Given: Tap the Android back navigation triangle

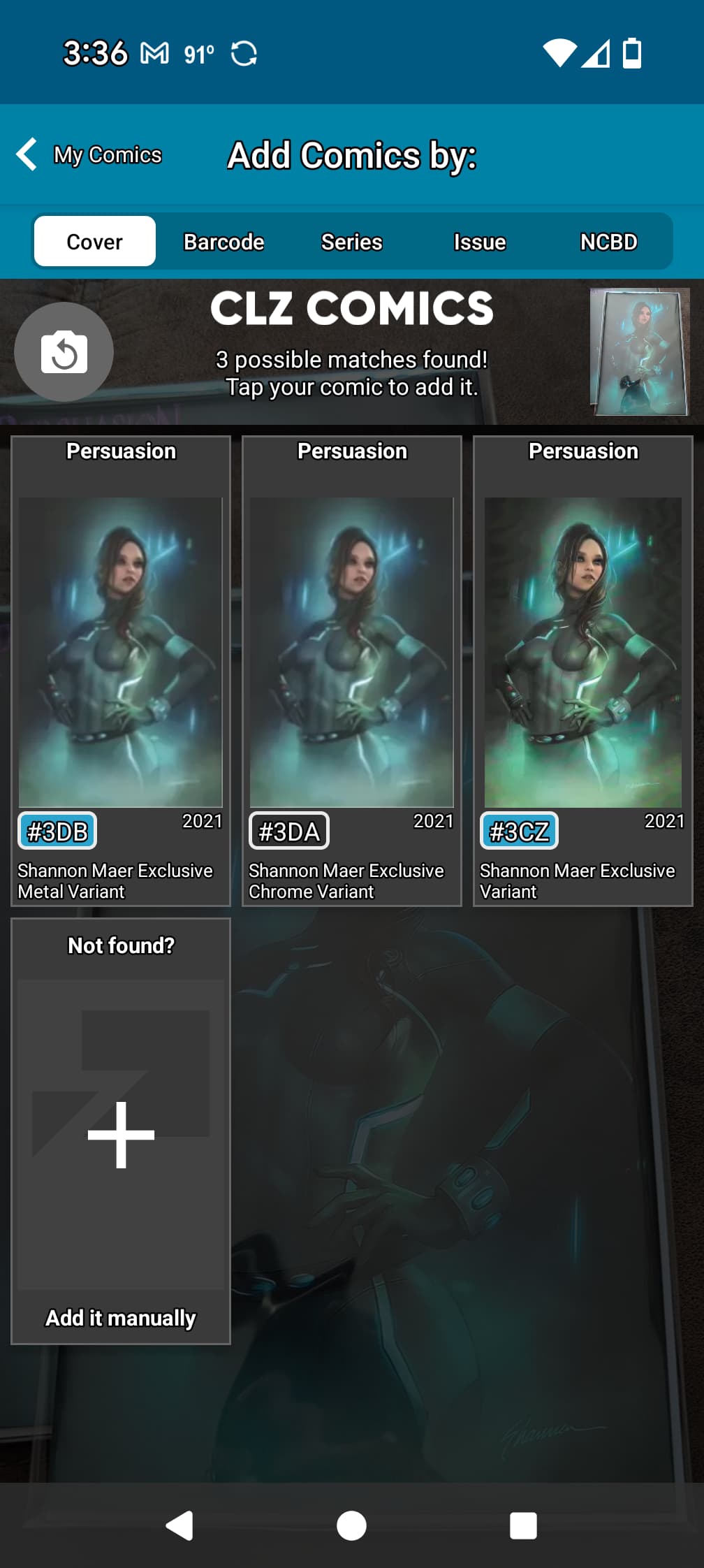Looking at the screenshot, I should 179,1525.
